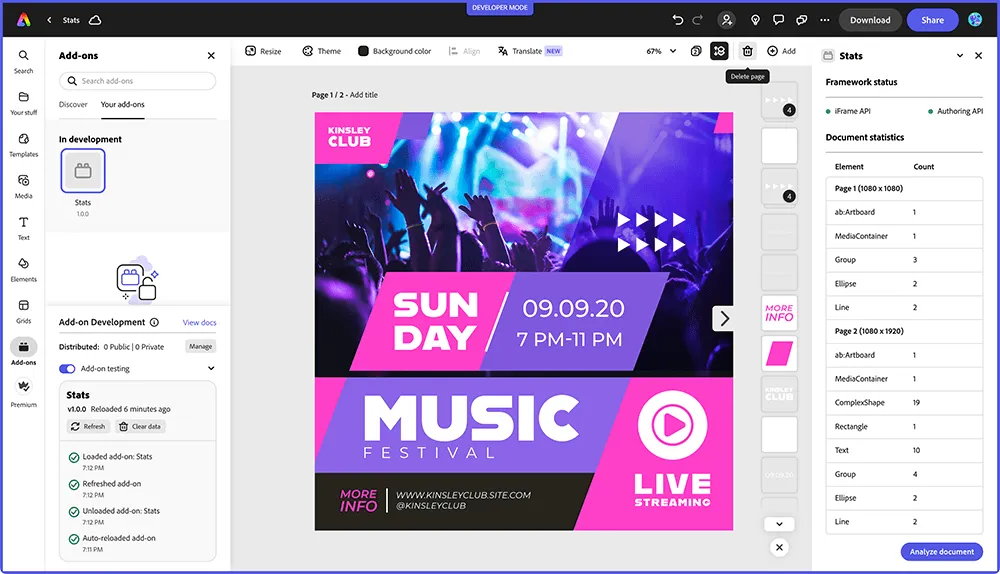This screenshot has width=1000, height=574.
Task: Click the Background color swatch
Action: 364,51
